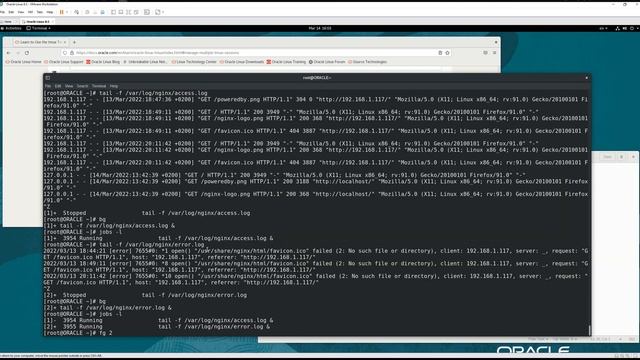640x360 pixels.
Task: Open the VMware View menu
Action: click(21, 12)
